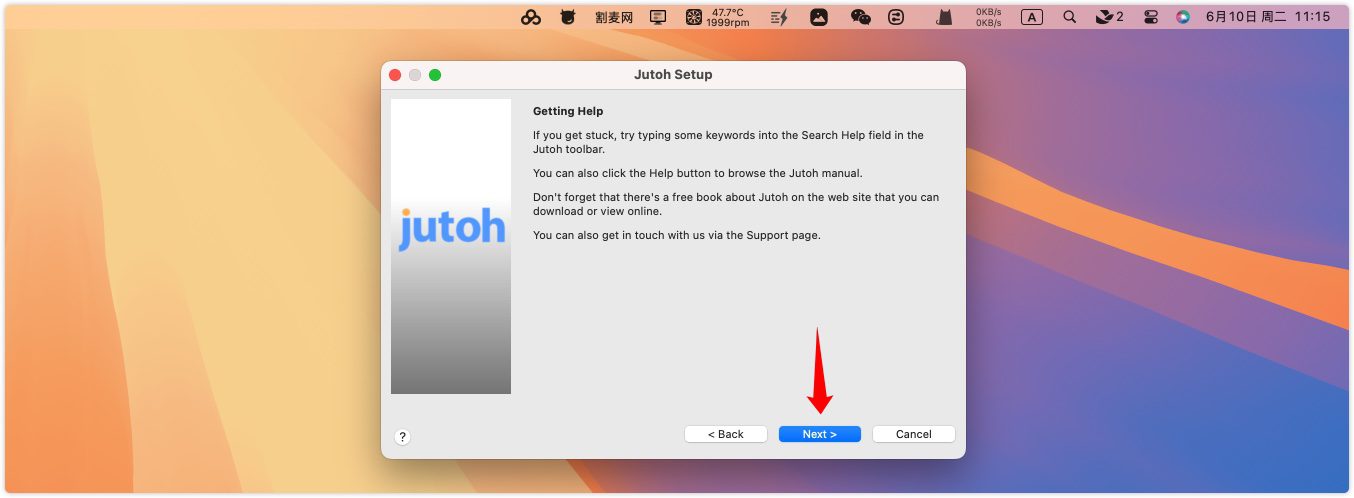Go back with the Back button
1354x498 pixels.
(725, 434)
